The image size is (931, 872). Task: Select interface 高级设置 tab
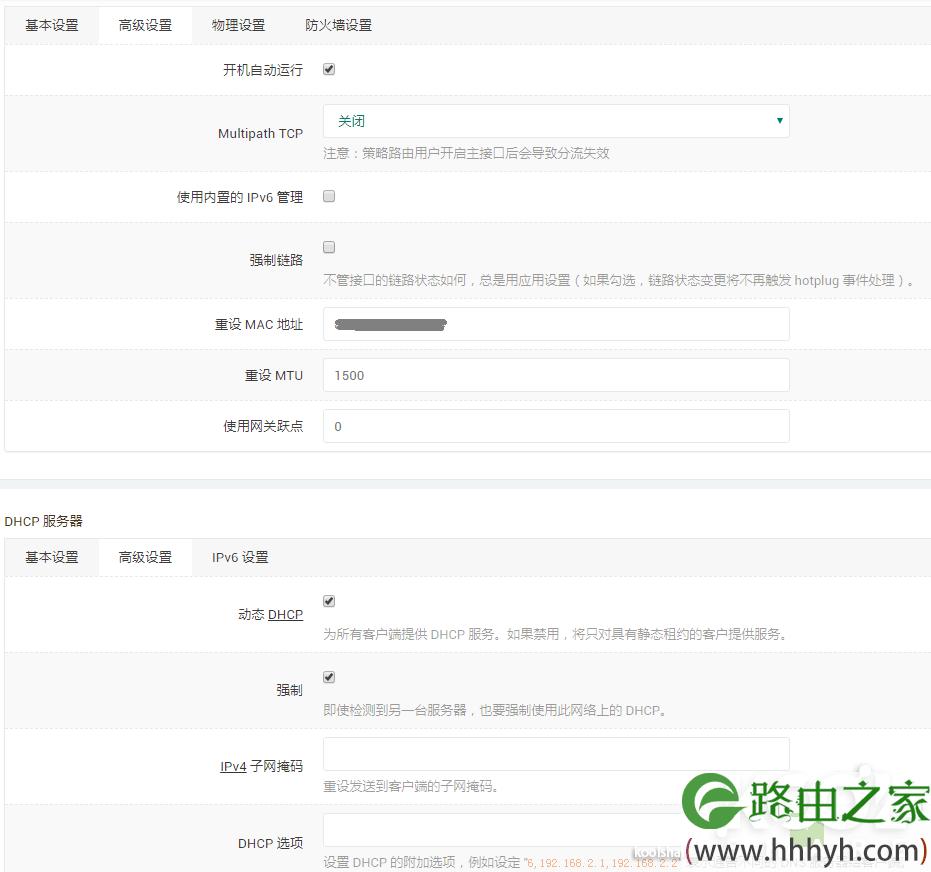(x=145, y=26)
